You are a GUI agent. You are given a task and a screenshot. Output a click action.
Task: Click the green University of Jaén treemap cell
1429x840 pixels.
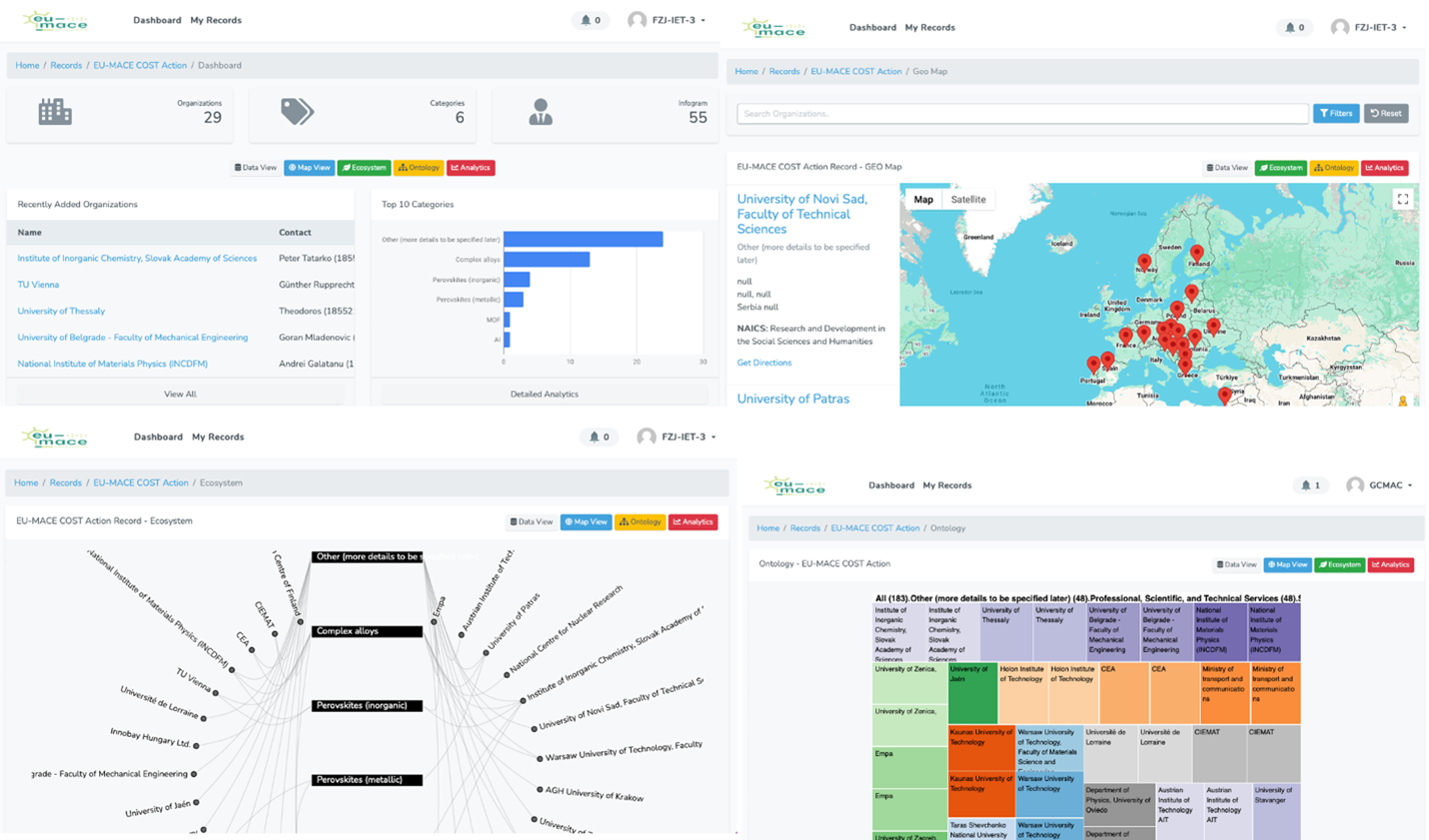(973, 693)
